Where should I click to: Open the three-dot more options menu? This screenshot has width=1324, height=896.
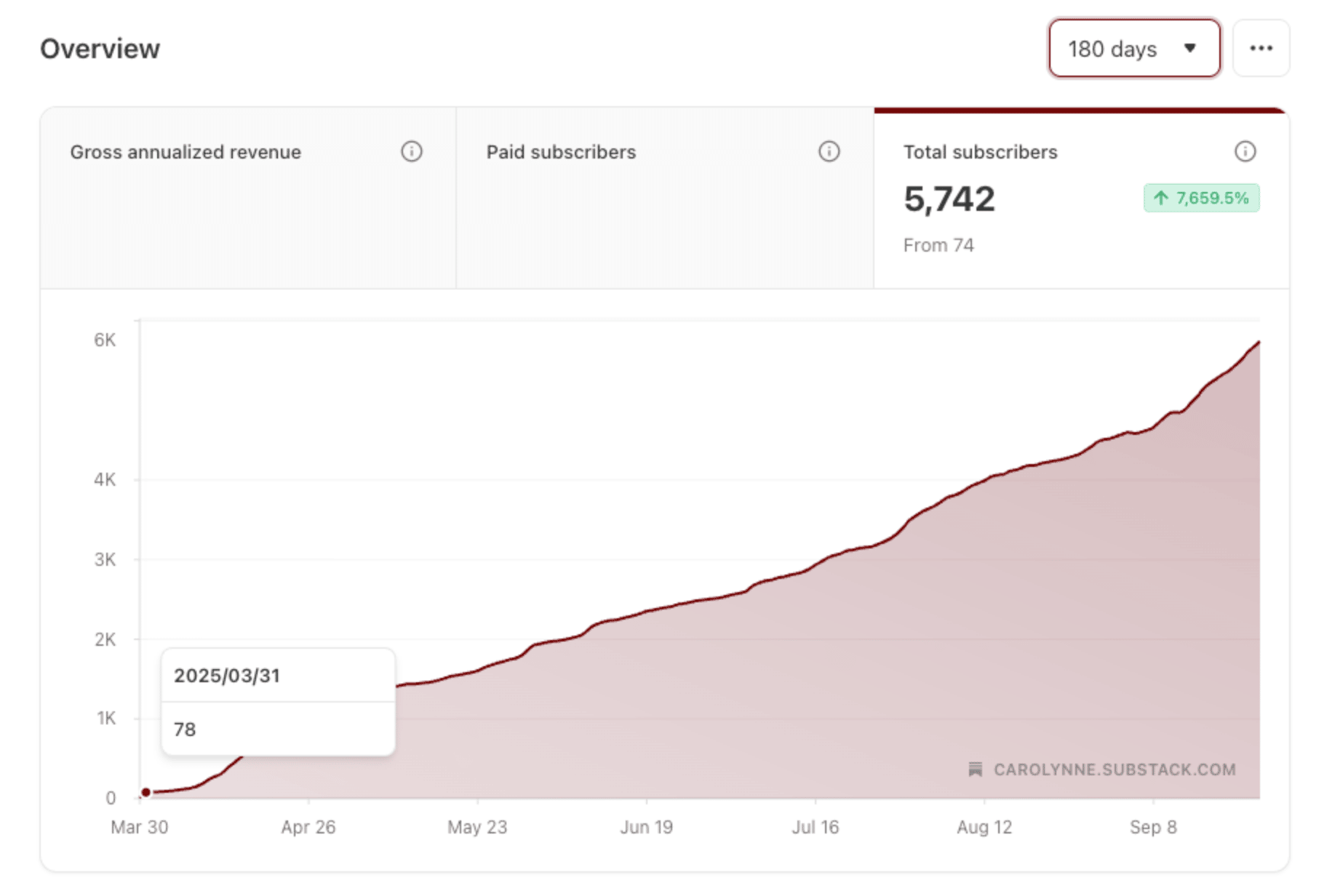tap(1261, 49)
